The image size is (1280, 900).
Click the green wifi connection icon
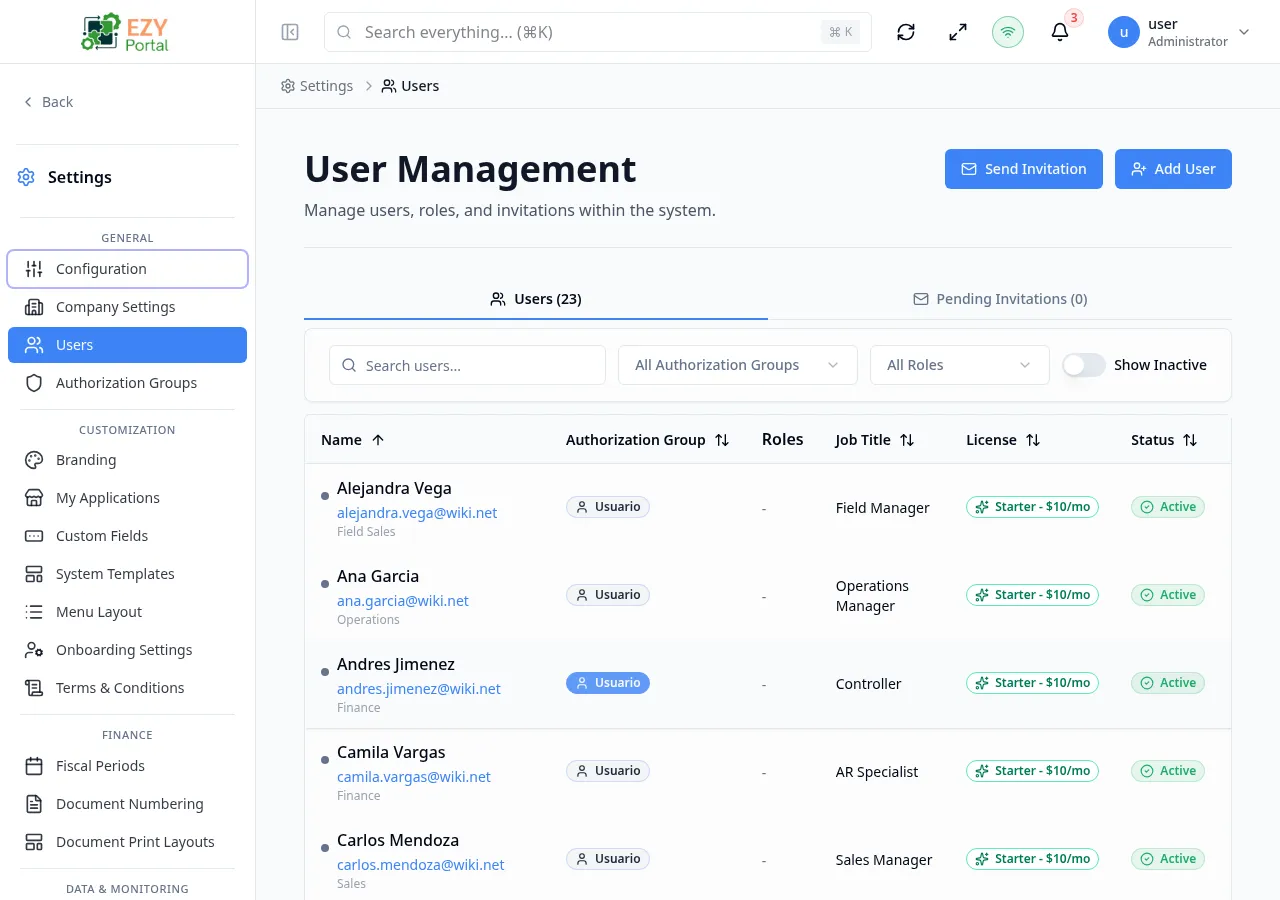[1008, 32]
